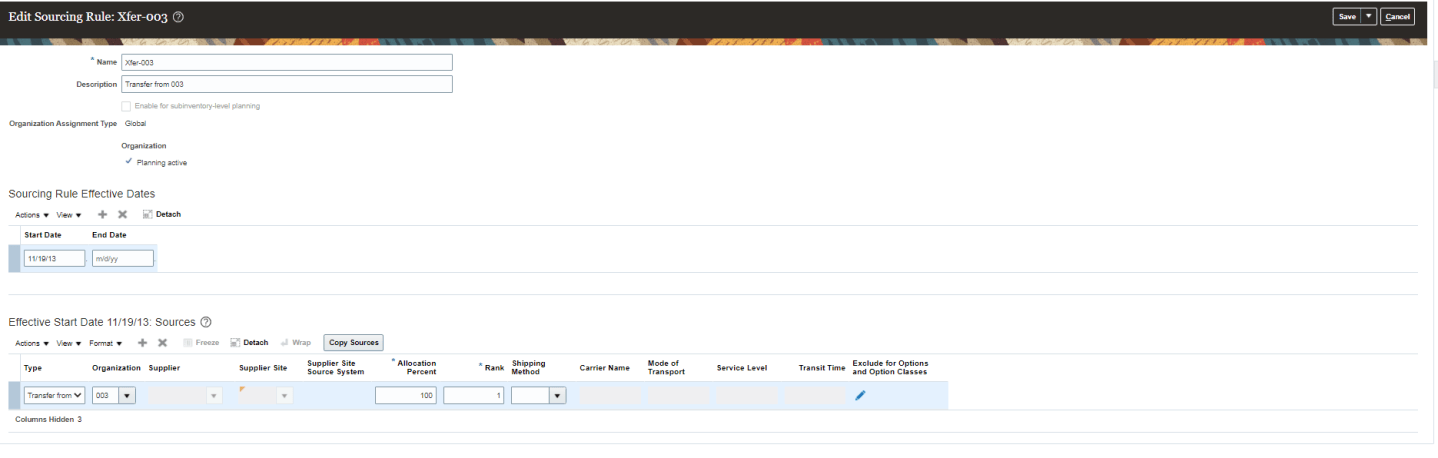The width and height of the screenshot is (1438, 458).
Task: Open Format menu in Sources section
Action: pyautogui.click(x=106, y=342)
